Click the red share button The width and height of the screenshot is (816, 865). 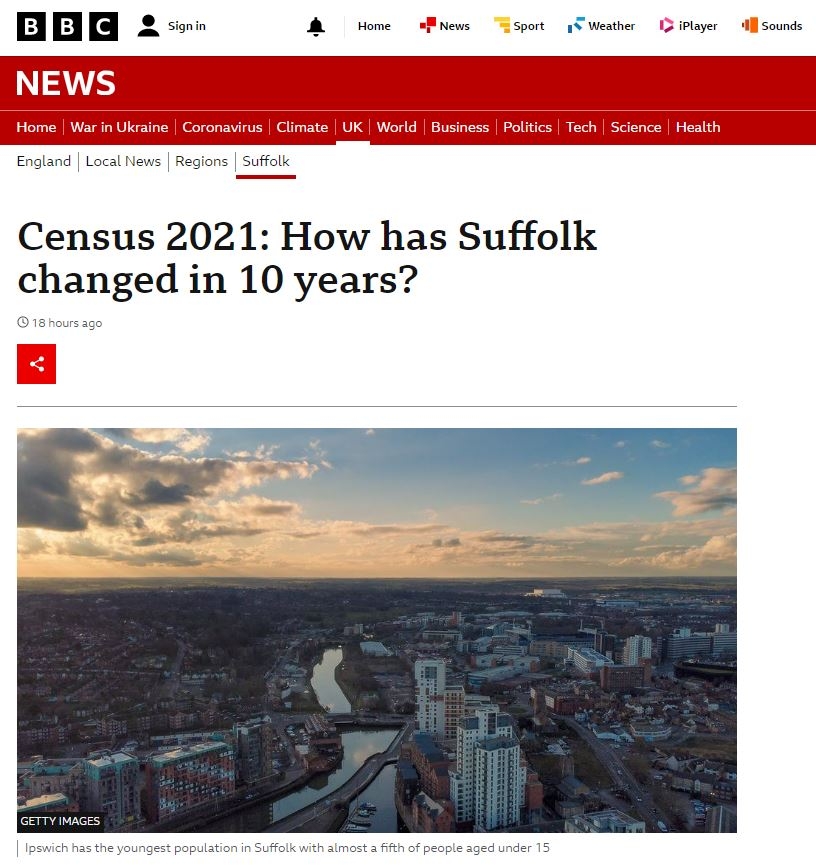point(36,364)
